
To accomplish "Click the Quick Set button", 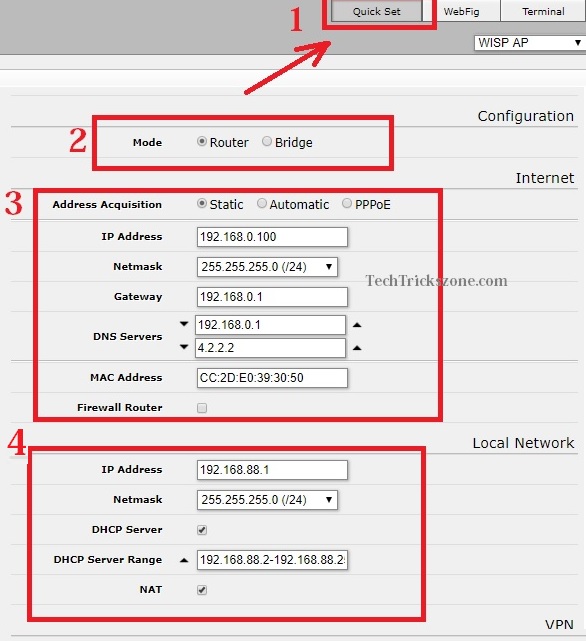I will point(377,11).
